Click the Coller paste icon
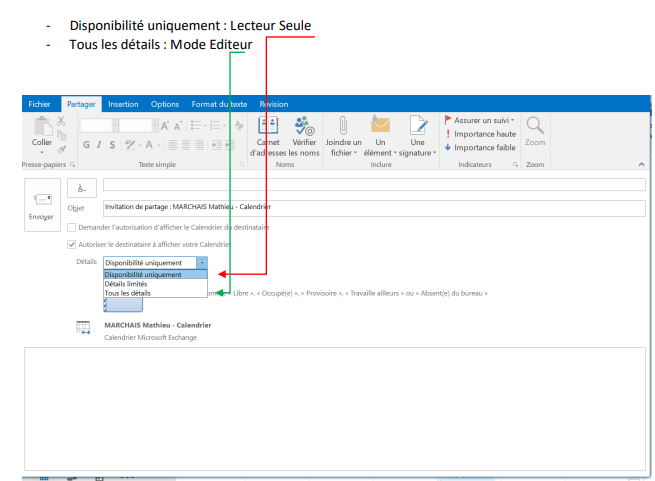Screen dimensions: 655x481 point(43,129)
